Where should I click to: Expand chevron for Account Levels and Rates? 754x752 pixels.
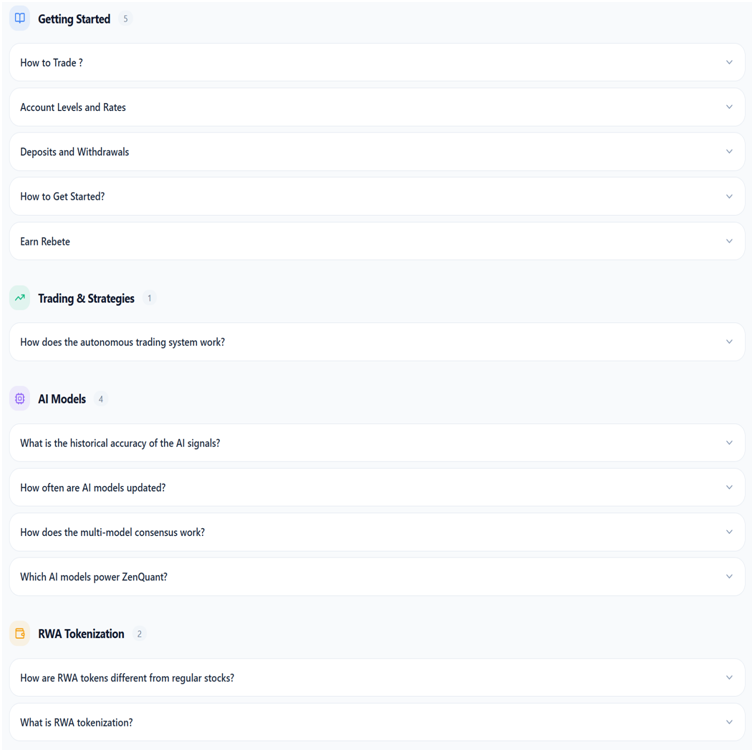tap(729, 107)
